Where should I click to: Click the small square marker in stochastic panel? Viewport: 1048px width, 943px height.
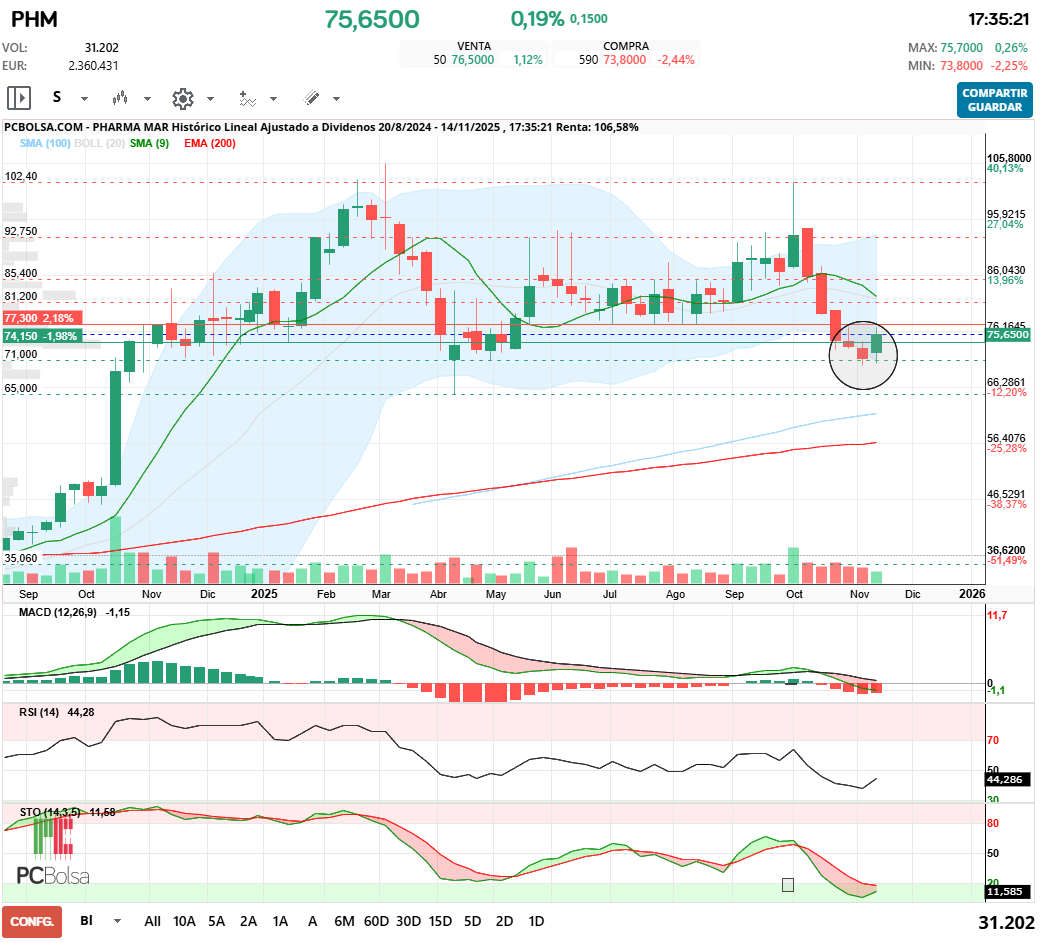[x=788, y=884]
